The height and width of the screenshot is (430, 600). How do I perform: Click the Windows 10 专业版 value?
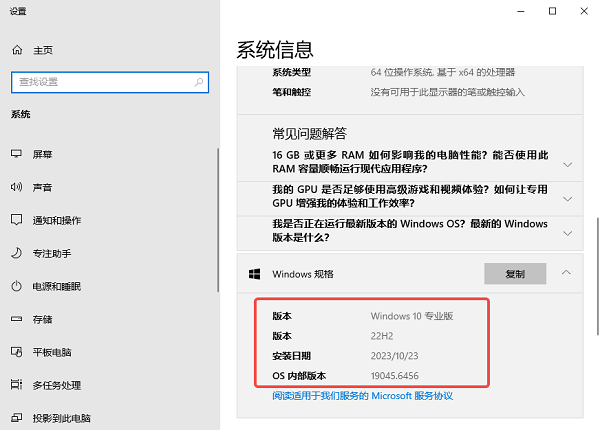412,316
